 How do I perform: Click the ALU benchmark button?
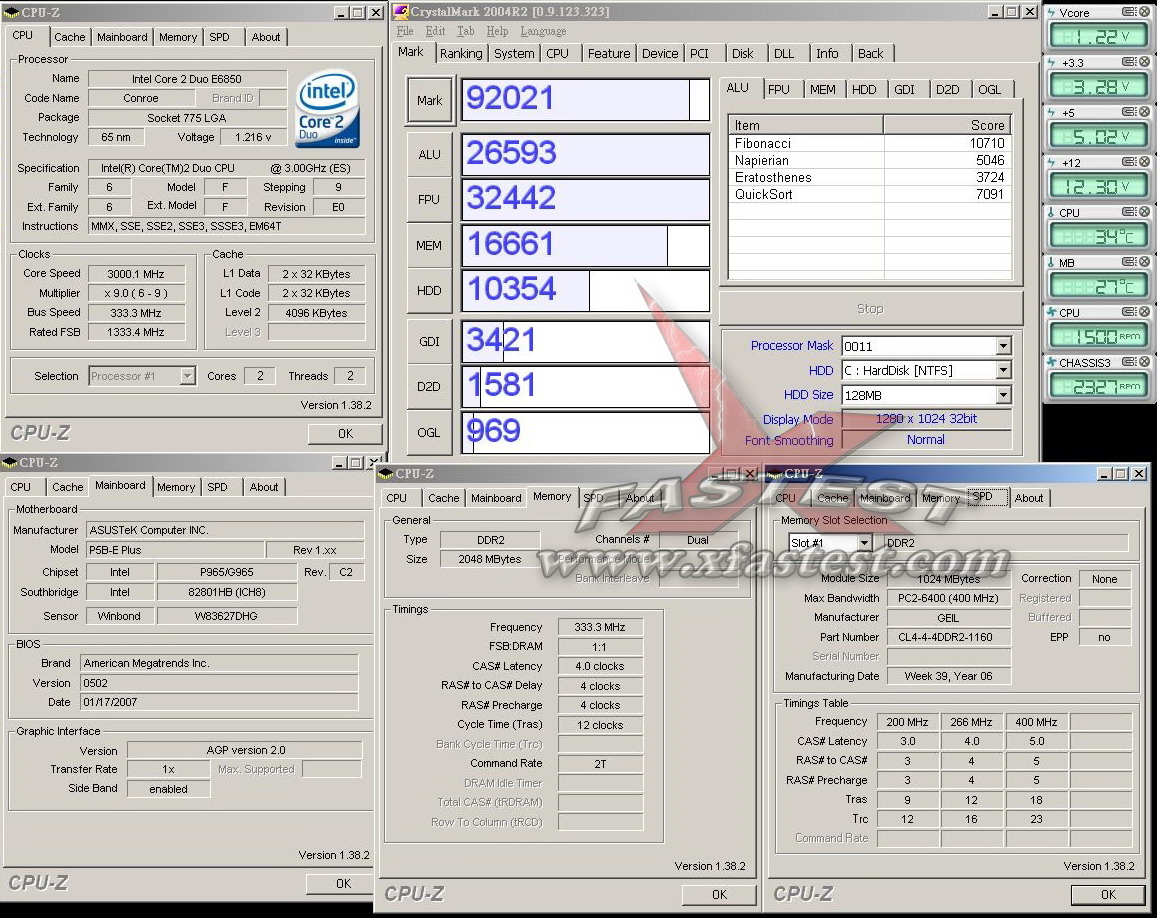(429, 154)
